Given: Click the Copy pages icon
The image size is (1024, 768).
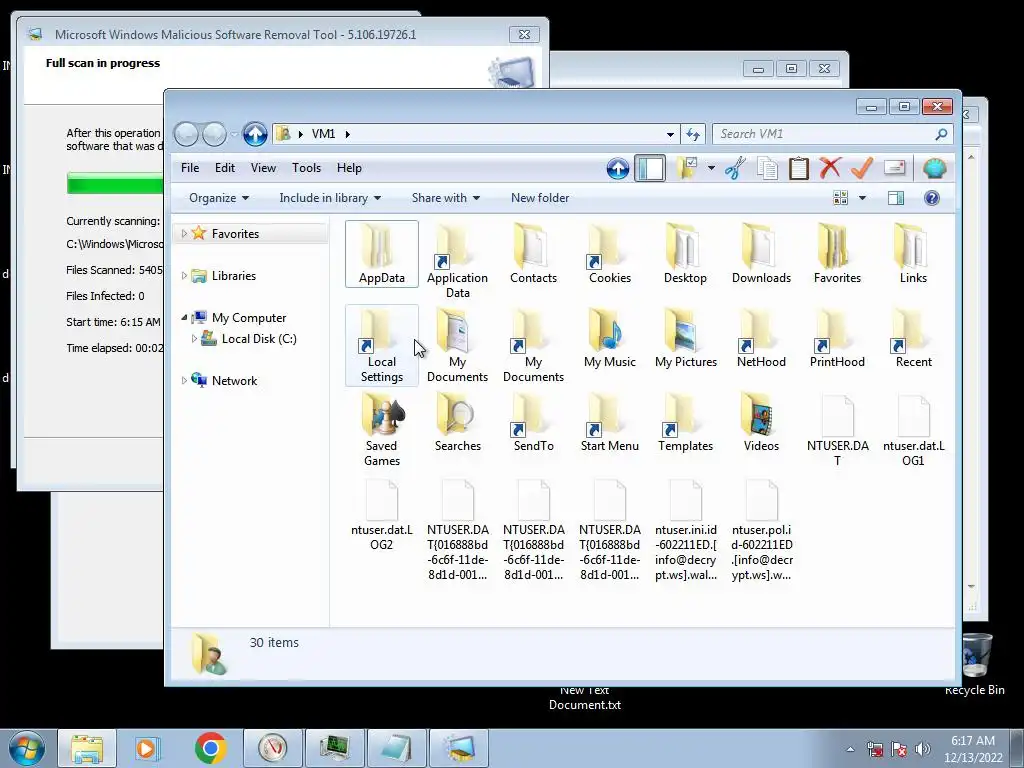Looking at the screenshot, I should pyautogui.click(x=767, y=168).
